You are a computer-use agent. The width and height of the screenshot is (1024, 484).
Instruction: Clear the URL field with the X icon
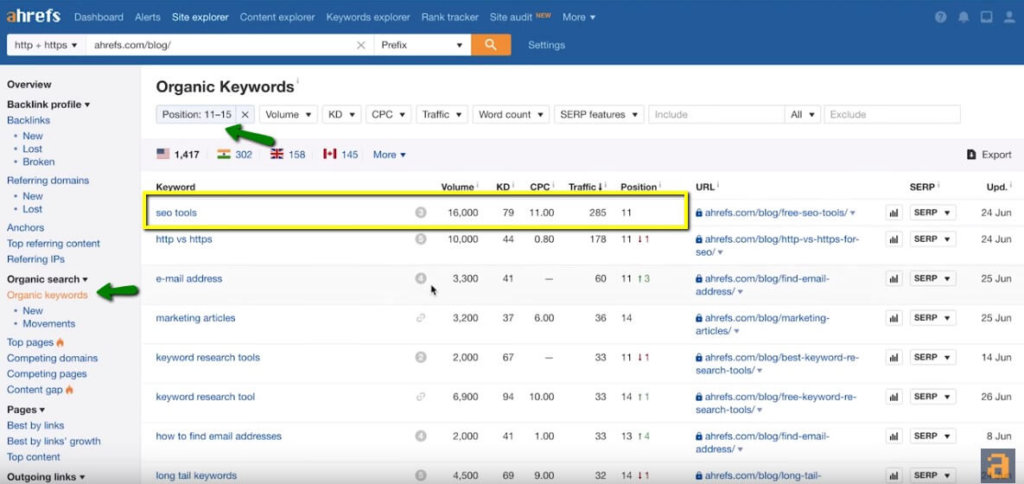[x=360, y=45]
